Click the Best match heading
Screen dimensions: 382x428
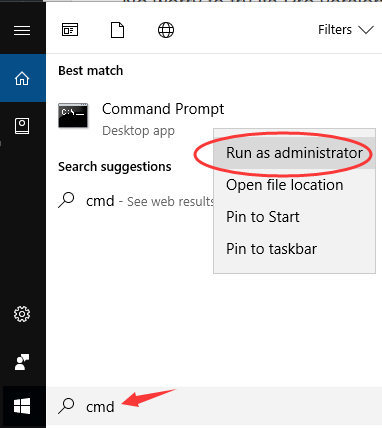point(91,71)
